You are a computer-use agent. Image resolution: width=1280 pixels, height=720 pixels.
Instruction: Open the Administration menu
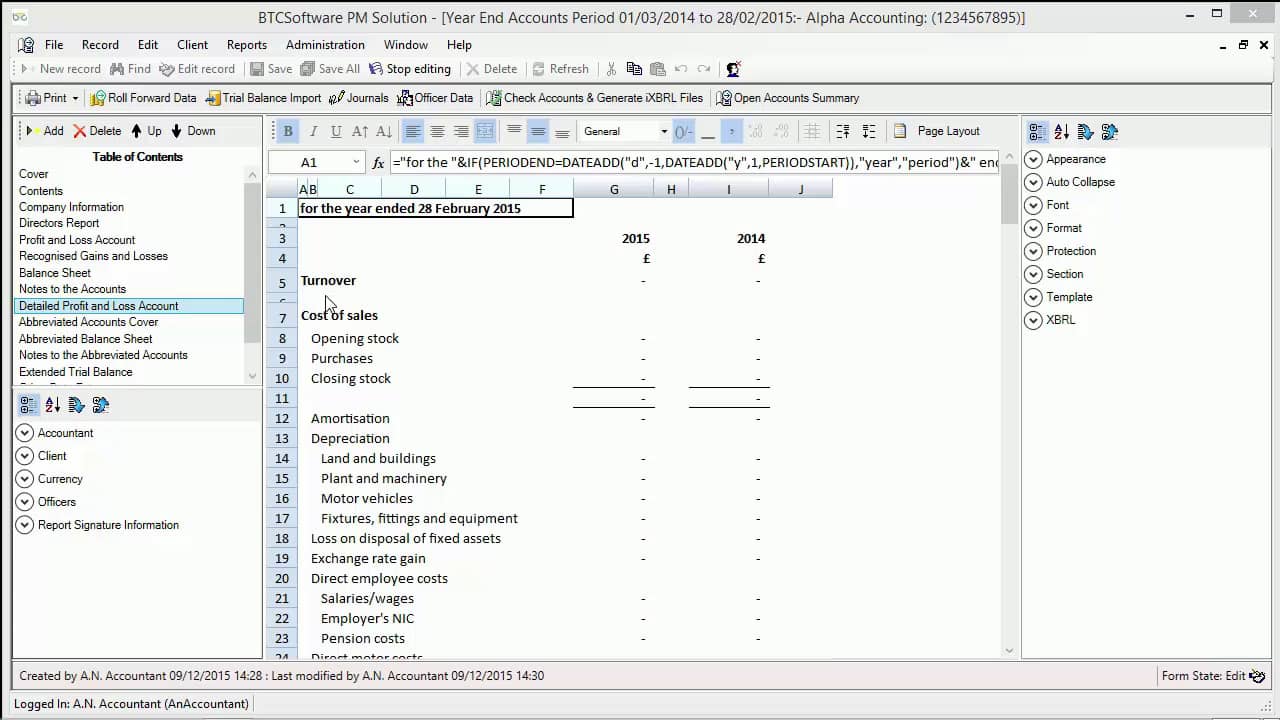pyautogui.click(x=325, y=45)
